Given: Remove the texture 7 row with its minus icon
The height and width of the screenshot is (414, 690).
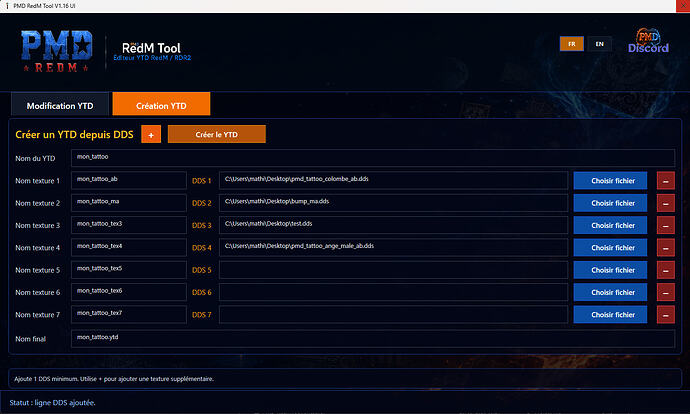Looking at the screenshot, I should coord(665,315).
